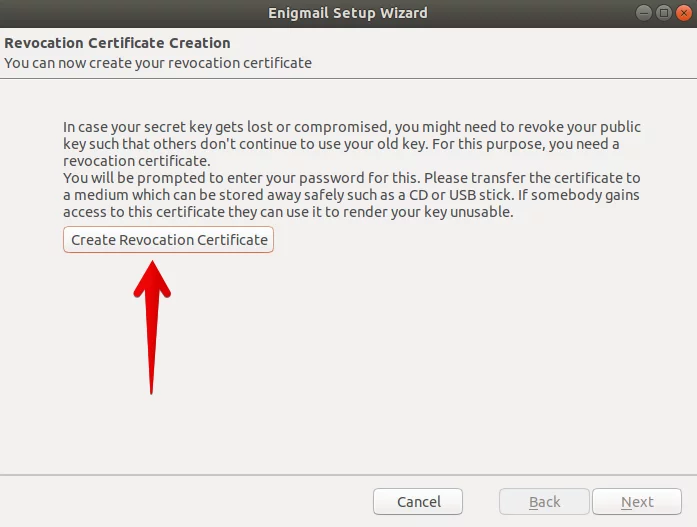Click the text line beginning 'key such that others'
Screen dimensions: 697x527
pos(341,144)
